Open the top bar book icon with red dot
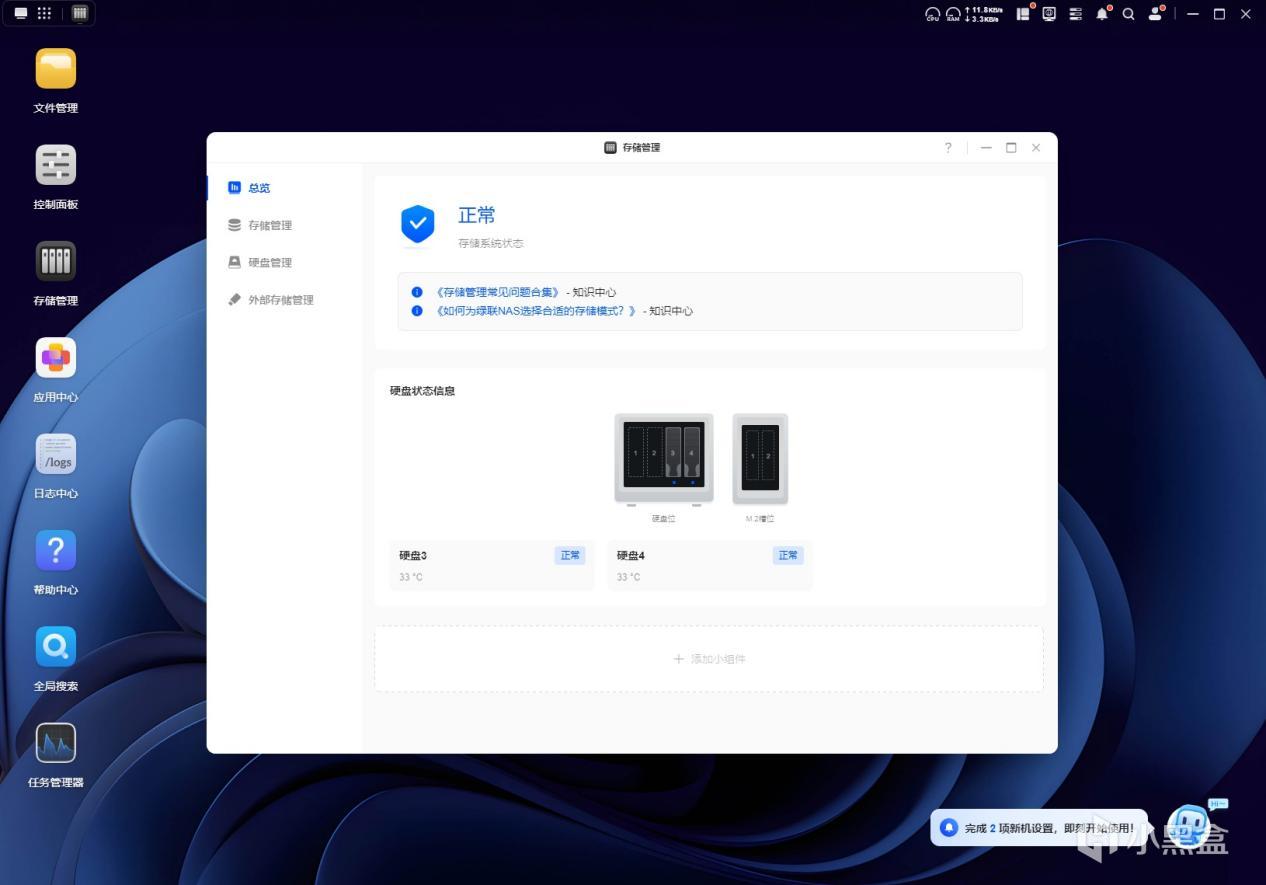This screenshot has width=1266, height=885. point(1025,14)
